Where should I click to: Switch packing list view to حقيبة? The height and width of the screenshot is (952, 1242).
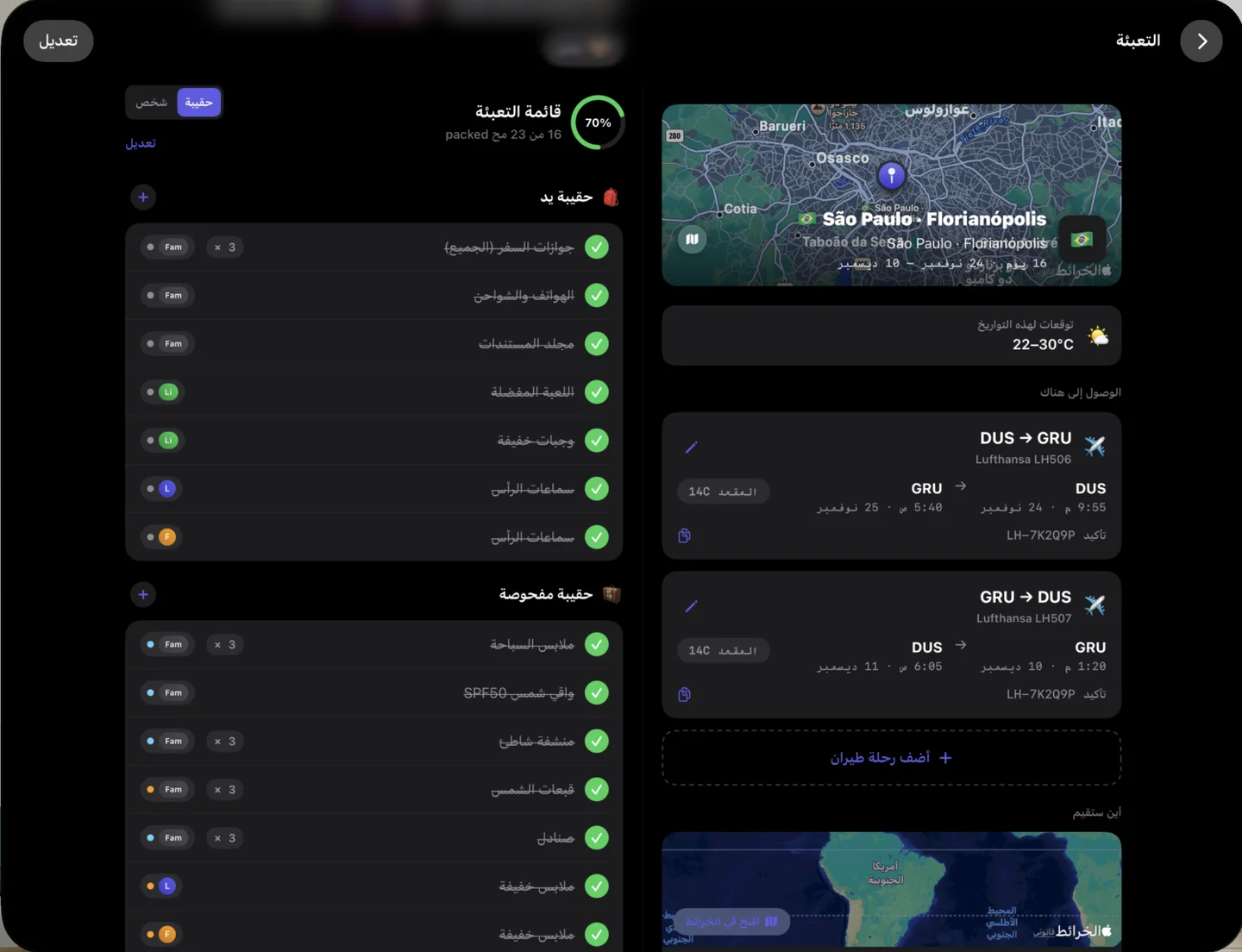tap(198, 103)
